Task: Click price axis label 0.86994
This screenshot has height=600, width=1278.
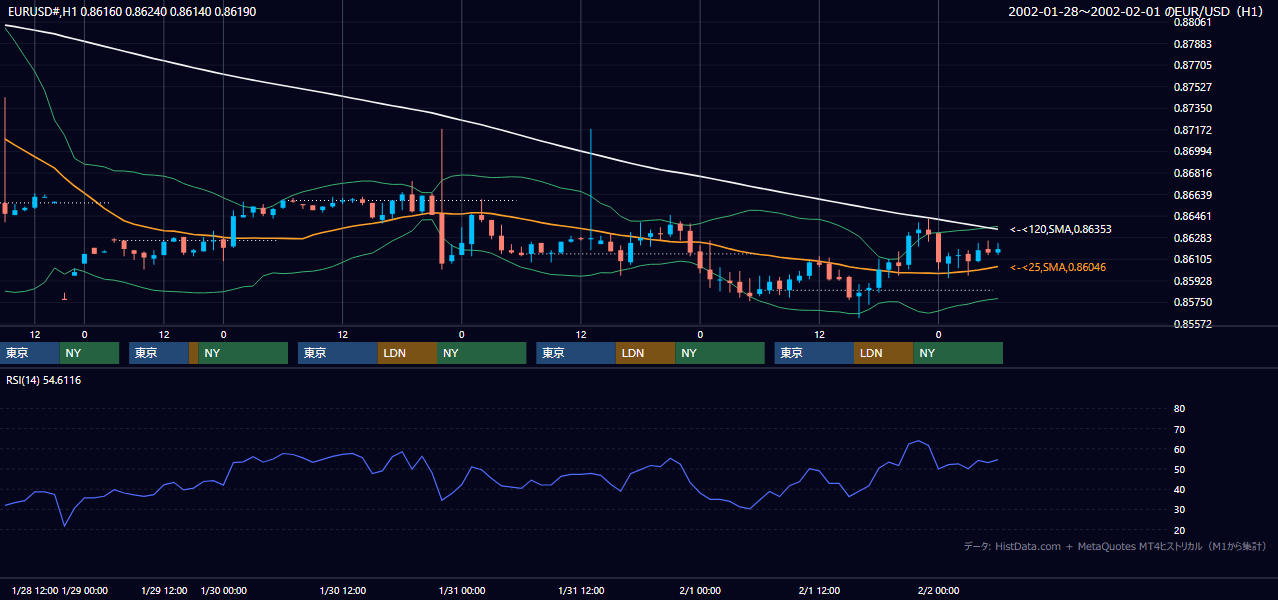Action: 1192,151
